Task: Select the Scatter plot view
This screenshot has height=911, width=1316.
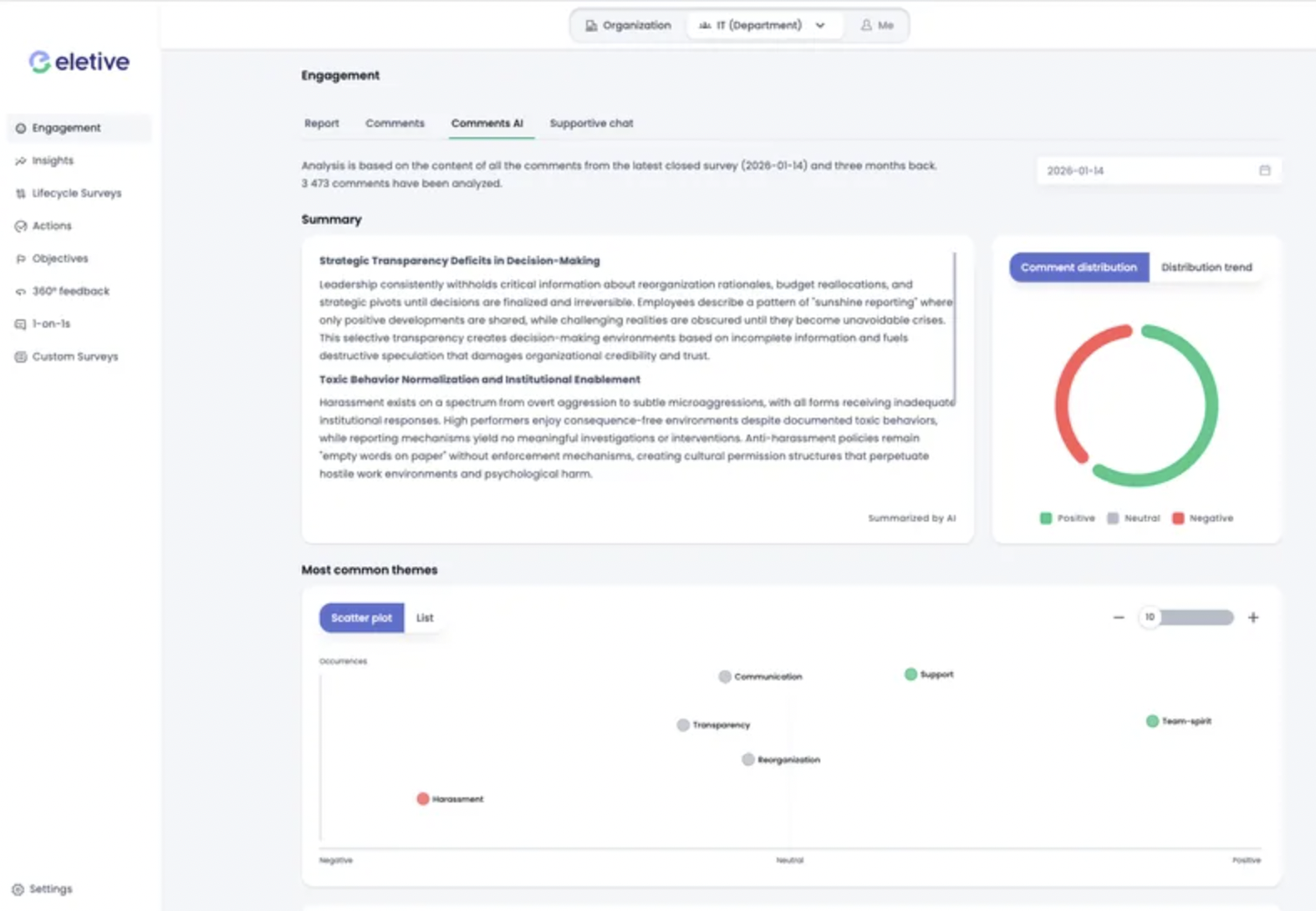Action: [x=361, y=618]
